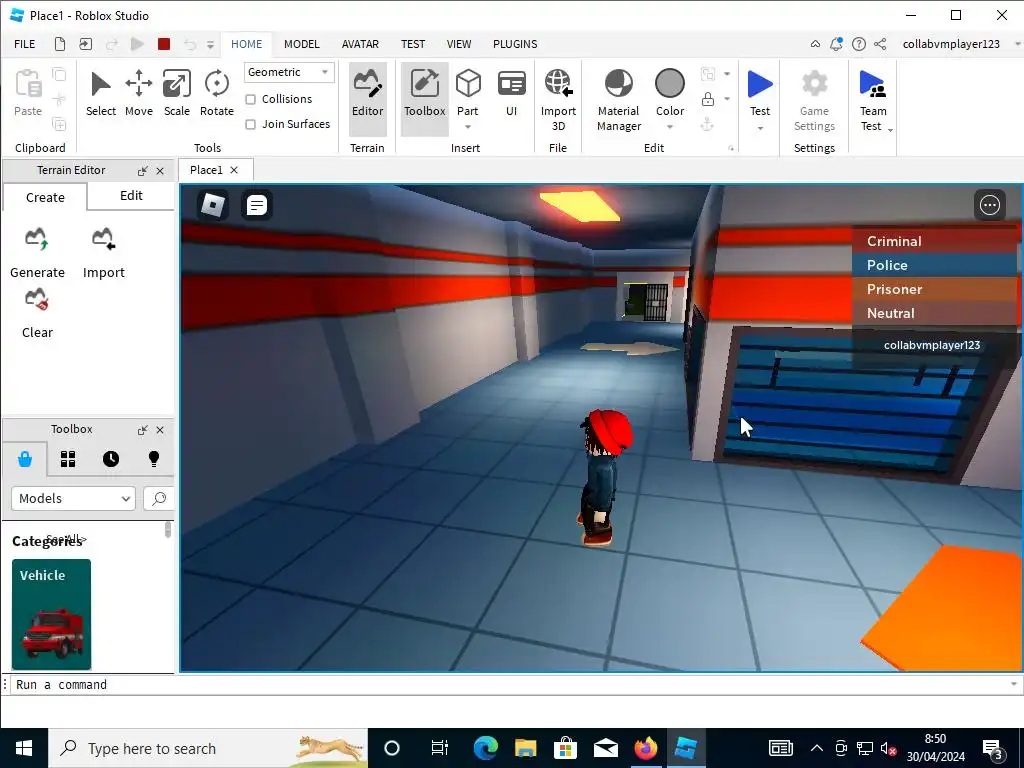
Task: Open Game Settings
Action: 814,100
